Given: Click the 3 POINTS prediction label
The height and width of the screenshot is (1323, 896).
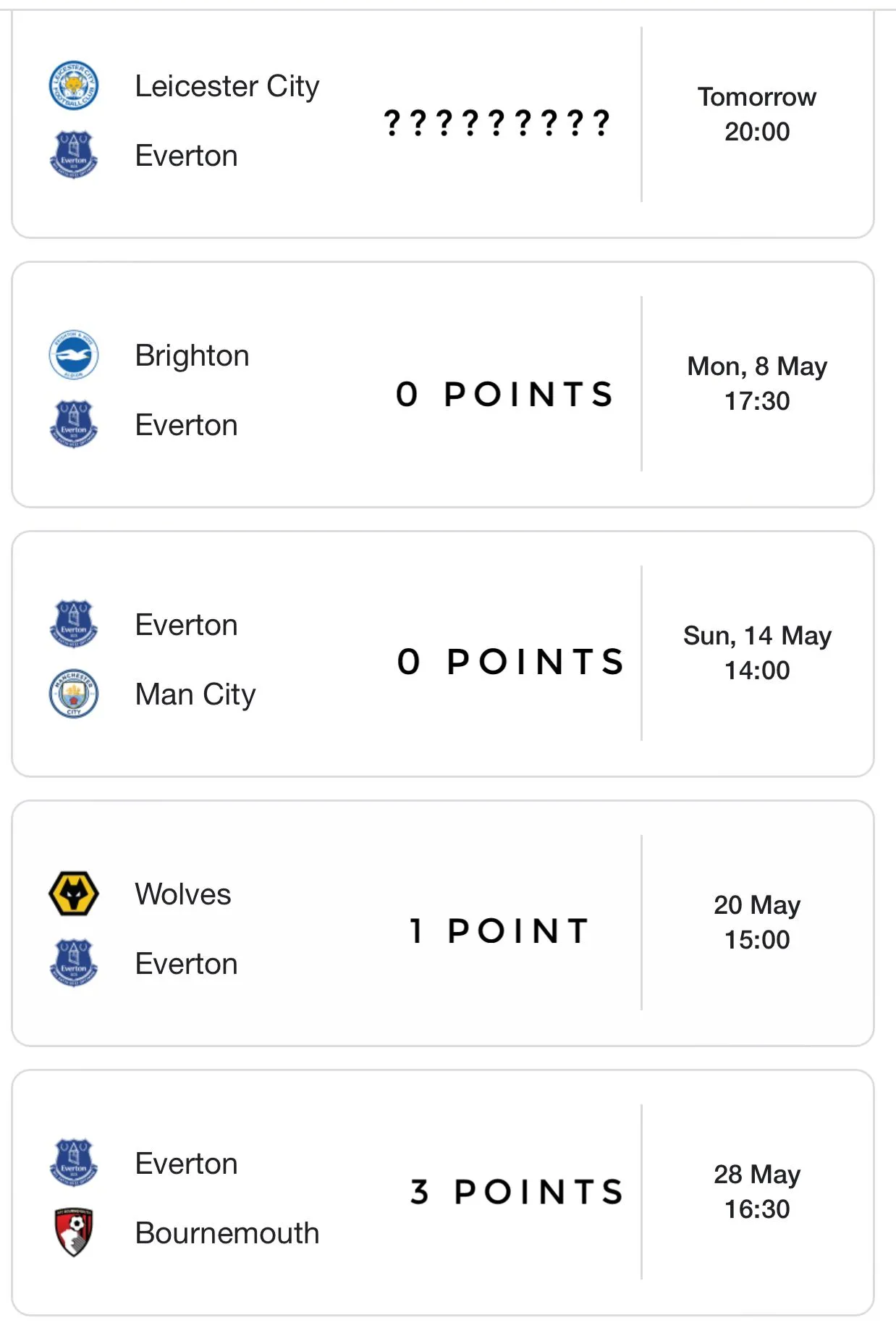Looking at the screenshot, I should [x=516, y=1192].
